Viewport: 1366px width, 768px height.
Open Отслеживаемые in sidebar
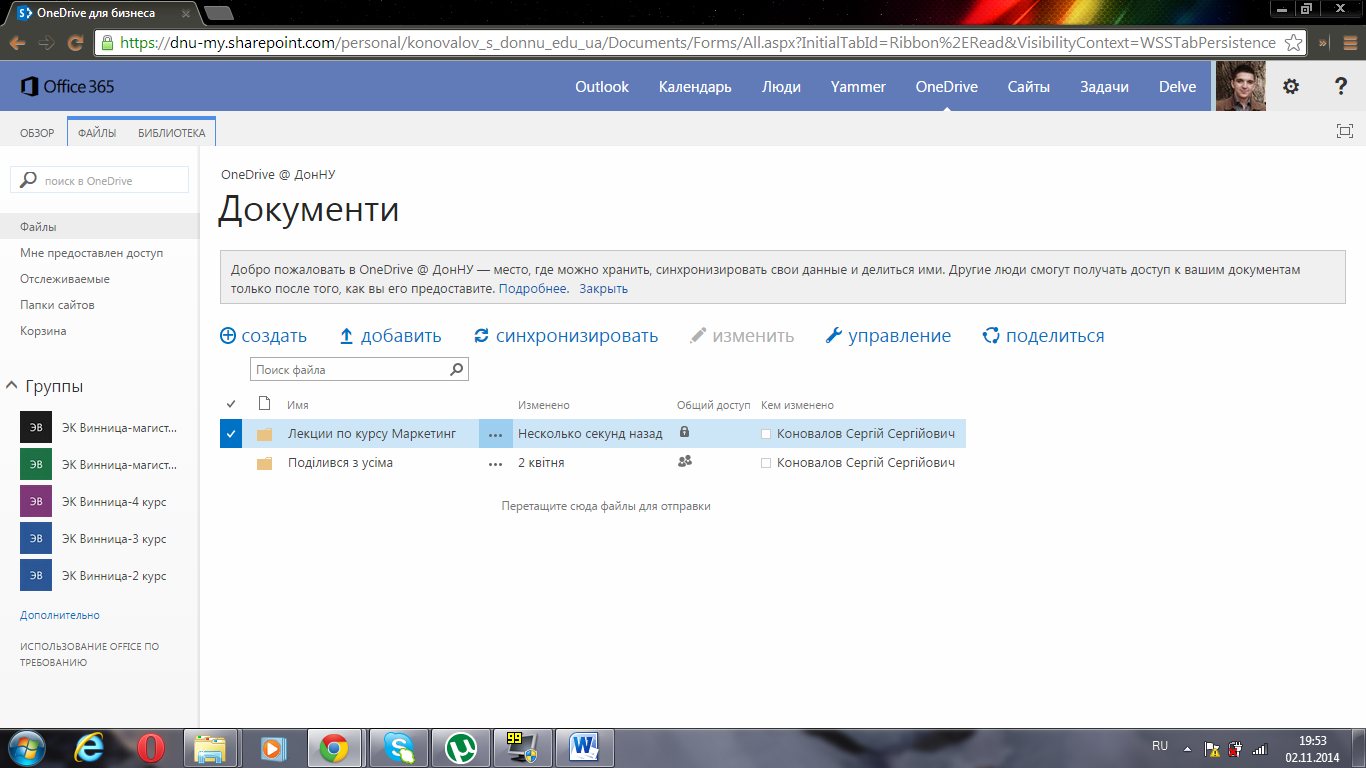tap(65, 279)
